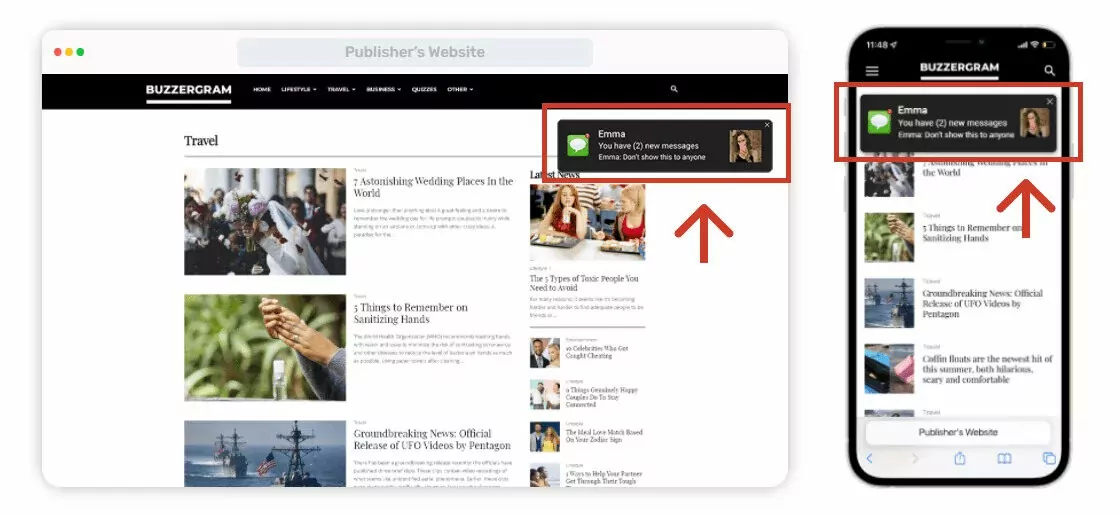Open '7 Astonishing Wedding Places' desktop headline
The width and height of the screenshot is (1120, 515).
click(x=433, y=187)
